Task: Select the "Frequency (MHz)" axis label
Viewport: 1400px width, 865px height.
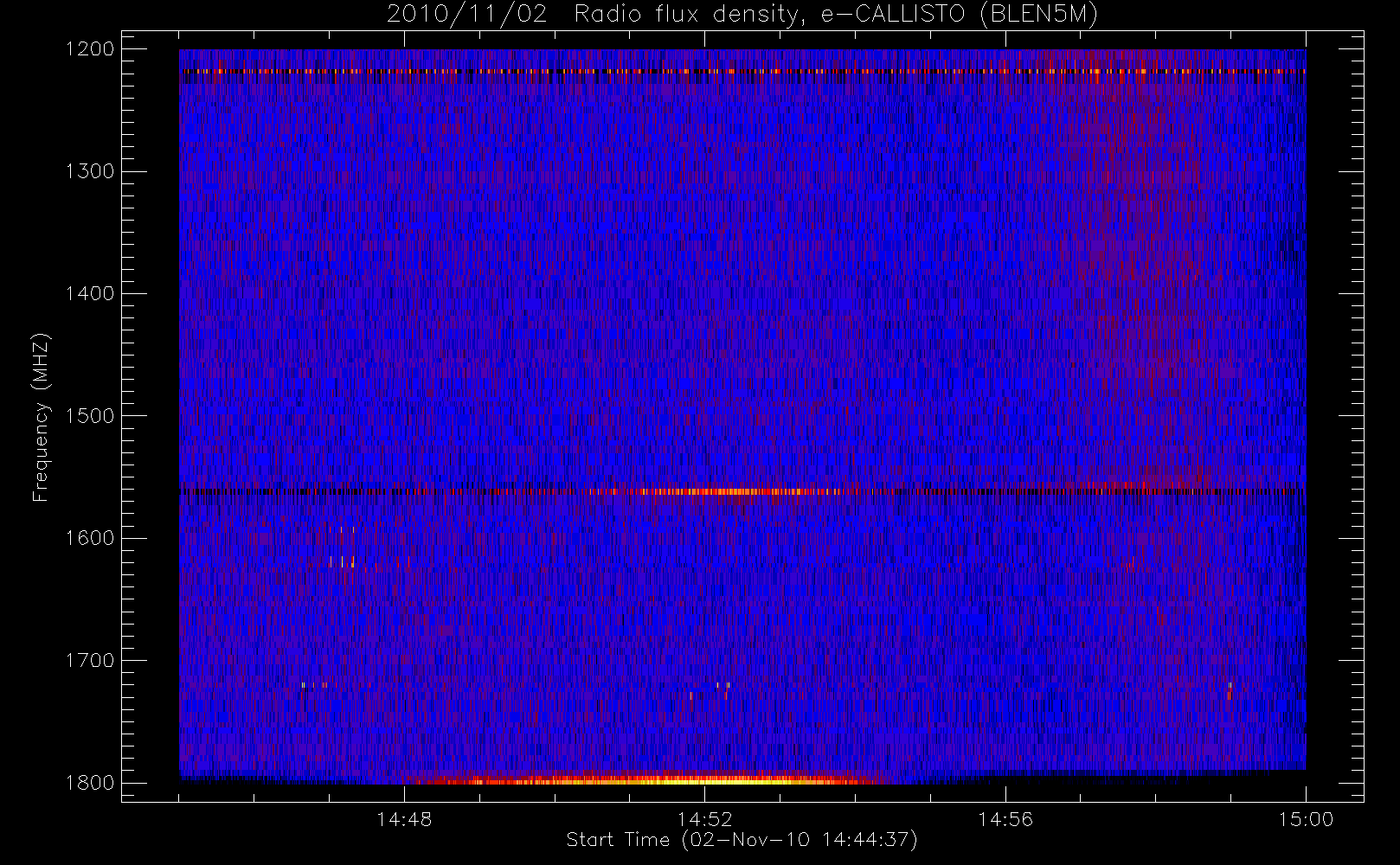Action: [x=41, y=417]
